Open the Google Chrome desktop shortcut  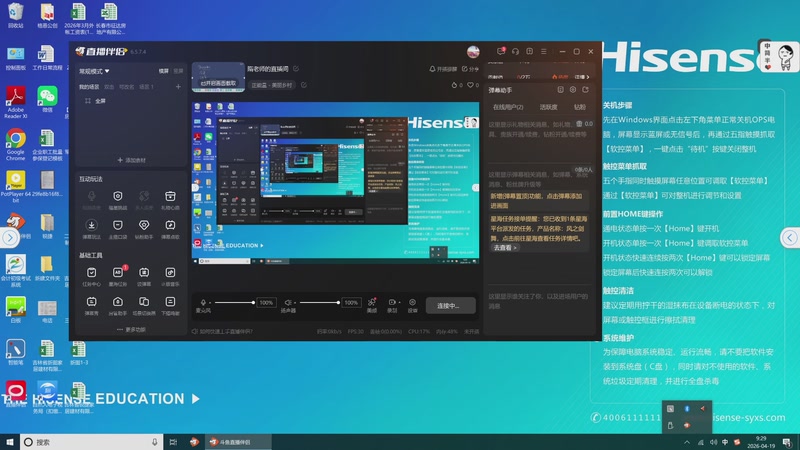tap(15, 145)
